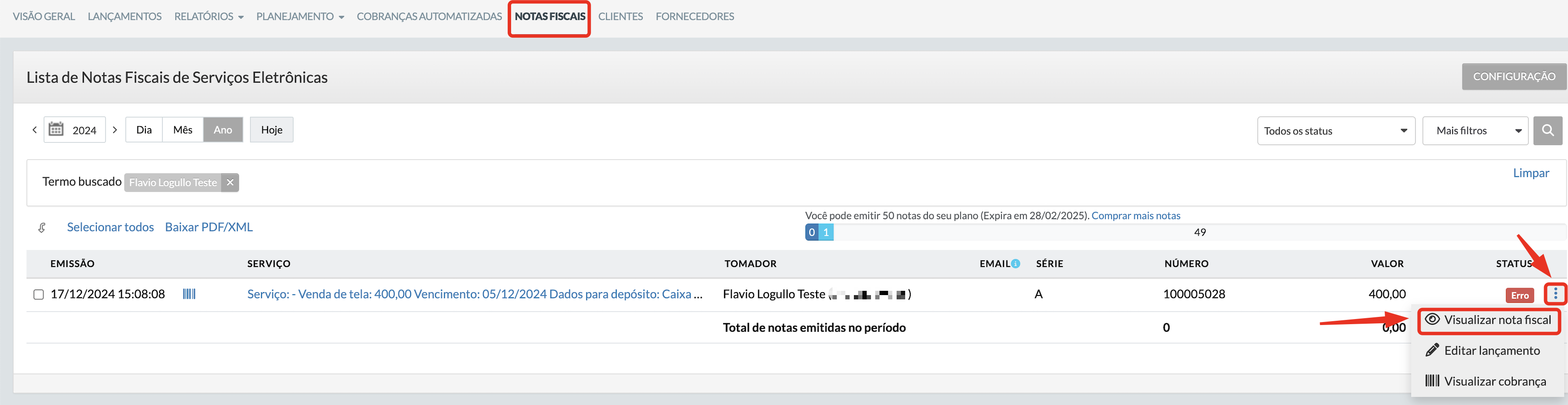The width and height of the screenshot is (1568, 405).
Task: Open the Fornecedores tab
Action: [694, 16]
